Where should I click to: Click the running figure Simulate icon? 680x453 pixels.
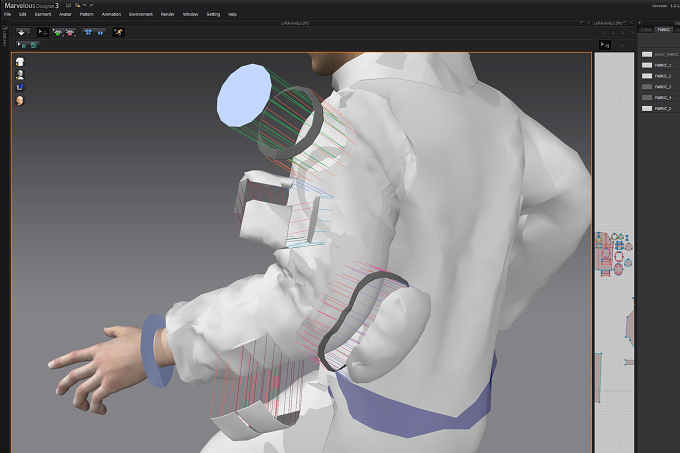tap(118, 32)
